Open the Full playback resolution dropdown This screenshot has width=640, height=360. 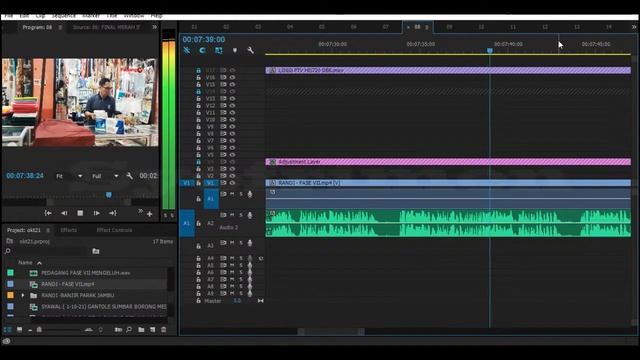pos(105,176)
